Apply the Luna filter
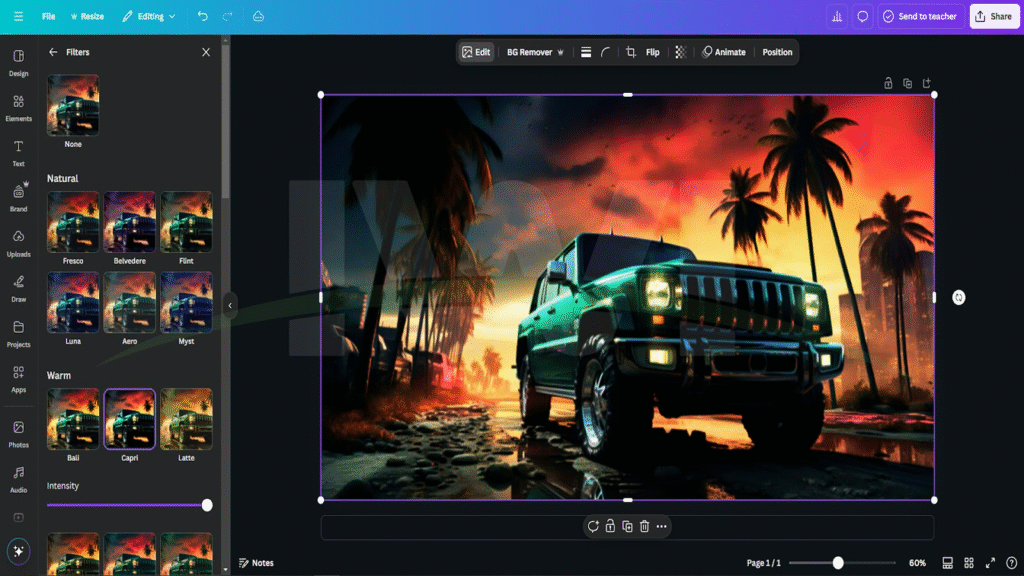Viewport: 1024px width, 576px height. [x=72, y=302]
